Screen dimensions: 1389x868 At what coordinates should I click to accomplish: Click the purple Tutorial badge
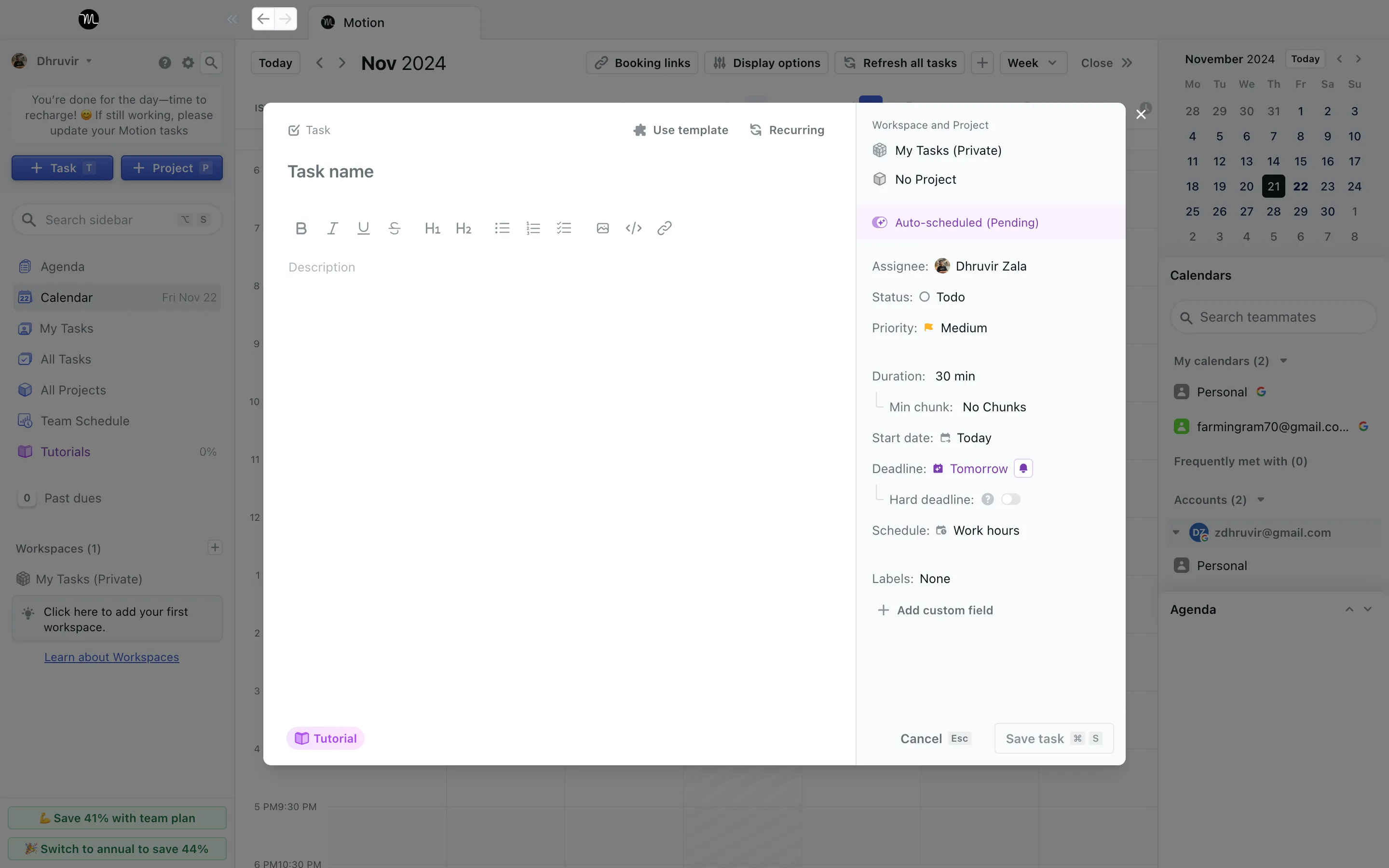coord(326,738)
